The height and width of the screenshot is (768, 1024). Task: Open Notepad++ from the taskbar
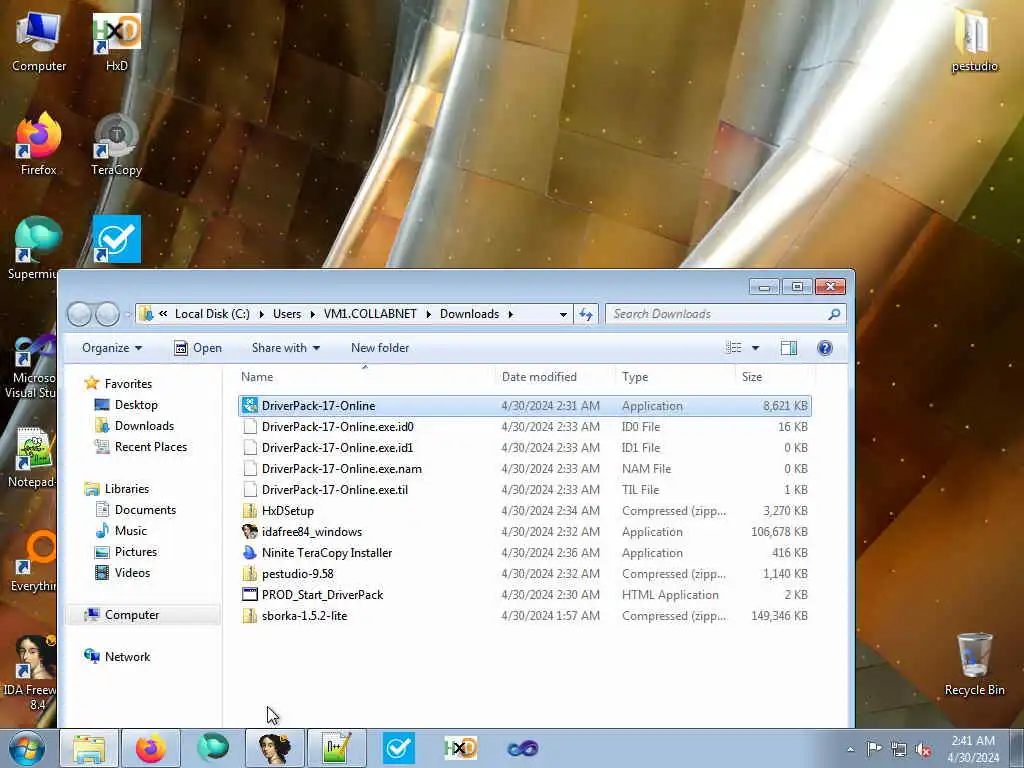coord(337,748)
